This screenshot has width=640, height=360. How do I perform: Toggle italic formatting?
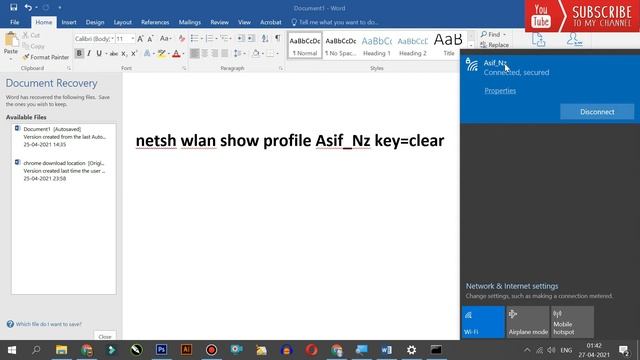pos(89,53)
